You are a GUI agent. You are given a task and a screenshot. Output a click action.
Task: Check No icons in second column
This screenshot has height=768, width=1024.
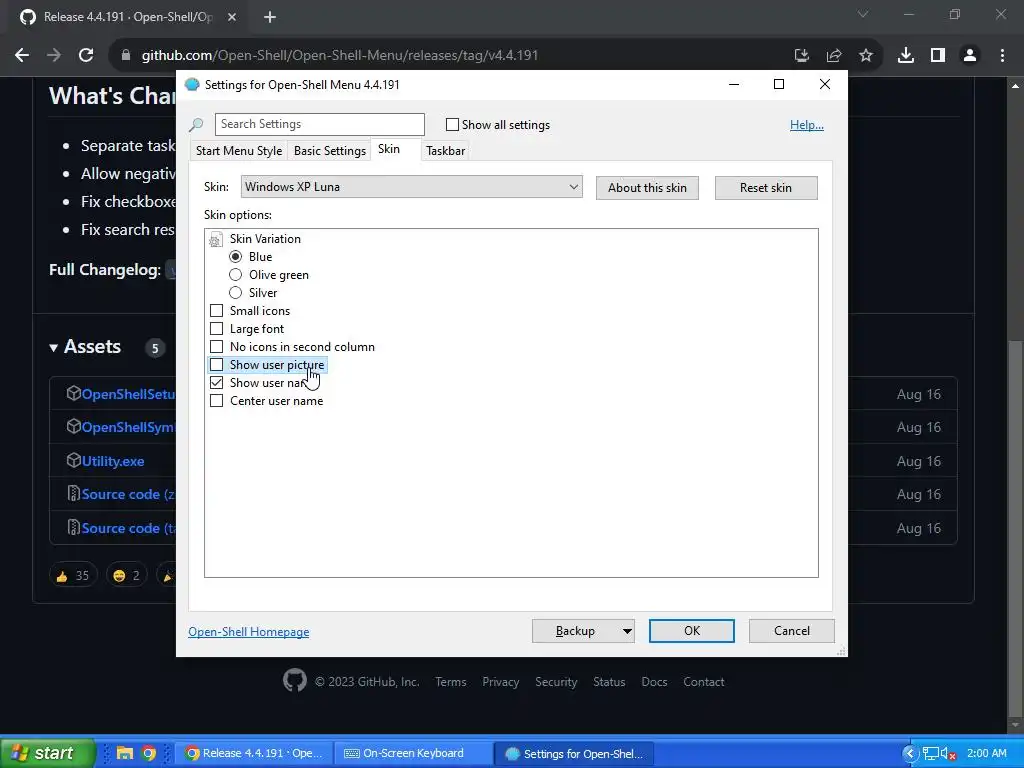(216, 347)
